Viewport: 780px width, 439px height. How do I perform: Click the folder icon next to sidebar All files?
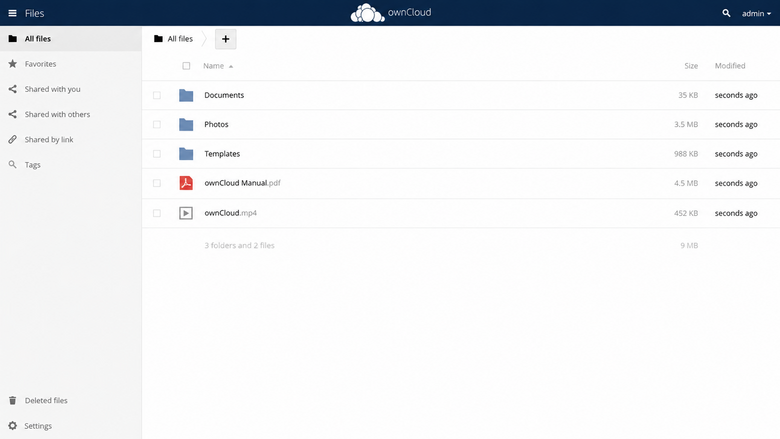click(x=12, y=39)
